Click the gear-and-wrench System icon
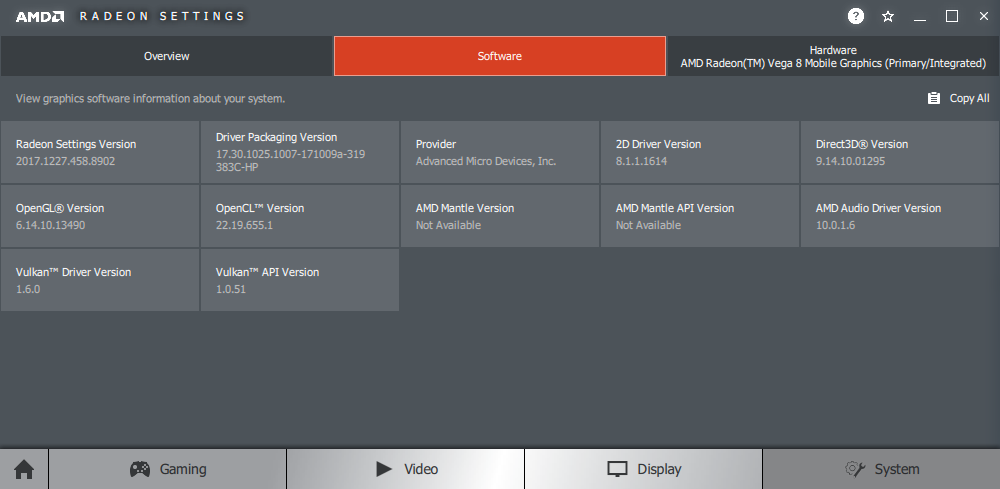The width and height of the screenshot is (1000, 489). (855, 469)
